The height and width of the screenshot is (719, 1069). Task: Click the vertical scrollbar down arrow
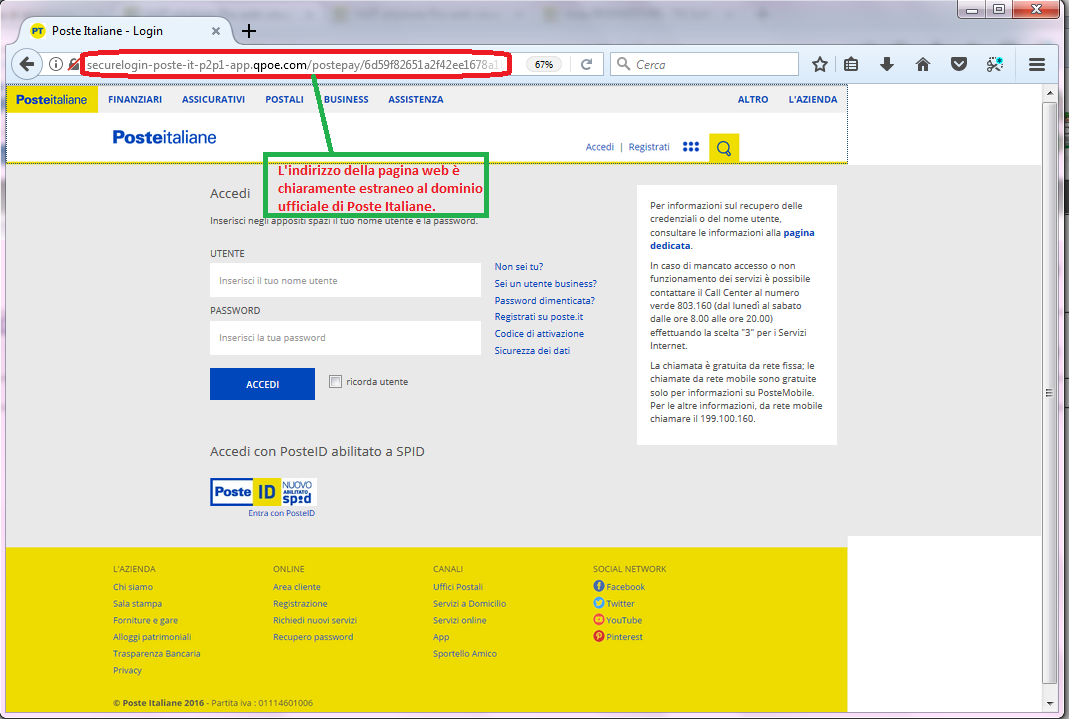1049,703
